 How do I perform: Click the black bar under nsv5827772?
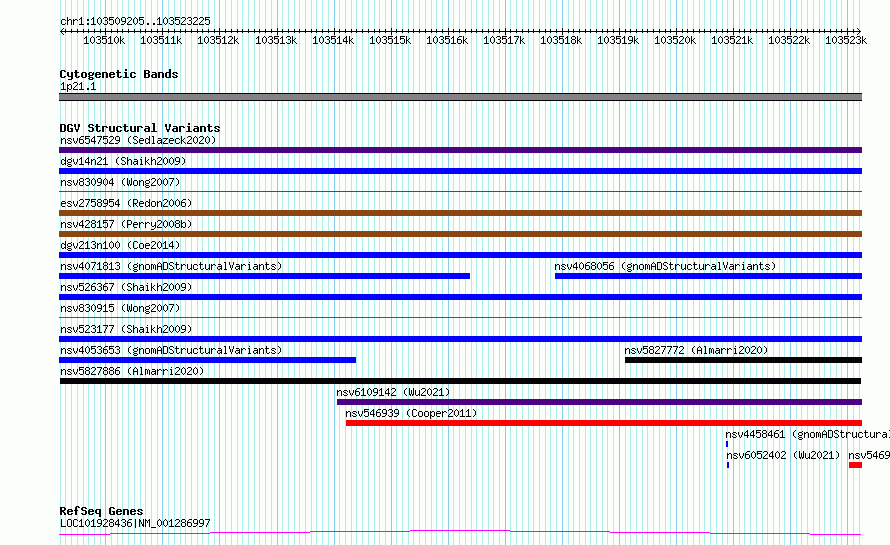coord(744,360)
